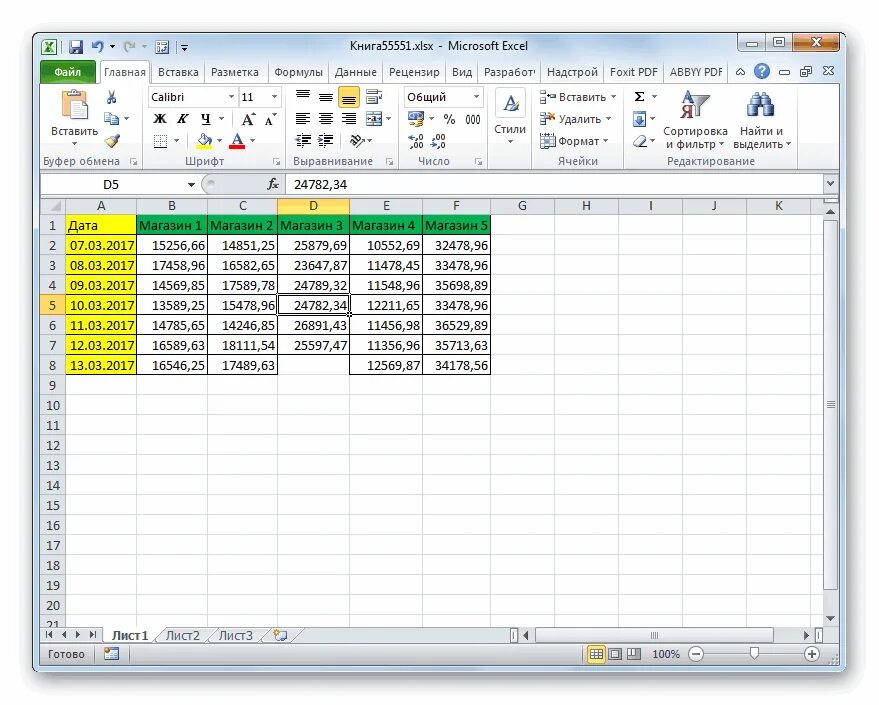
Task: Click the Wrap Text icon
Action: [x=373, y=97]
